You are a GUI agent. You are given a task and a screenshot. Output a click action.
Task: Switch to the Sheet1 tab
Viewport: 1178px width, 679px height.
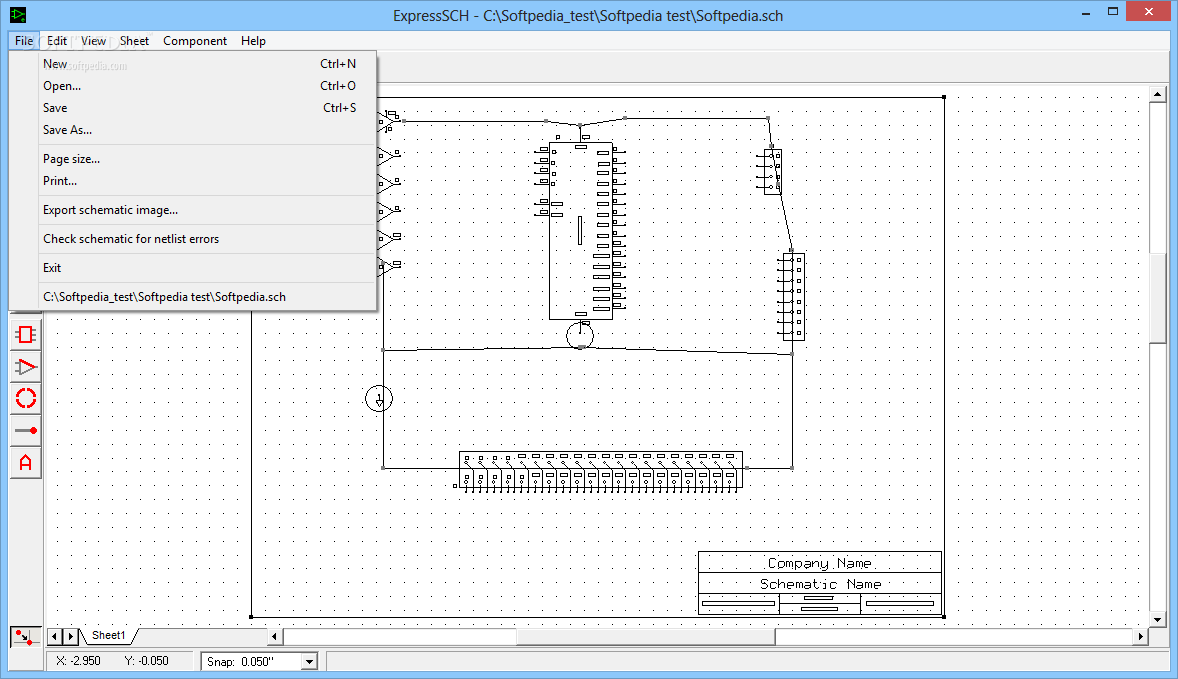(x=109, y=635)
